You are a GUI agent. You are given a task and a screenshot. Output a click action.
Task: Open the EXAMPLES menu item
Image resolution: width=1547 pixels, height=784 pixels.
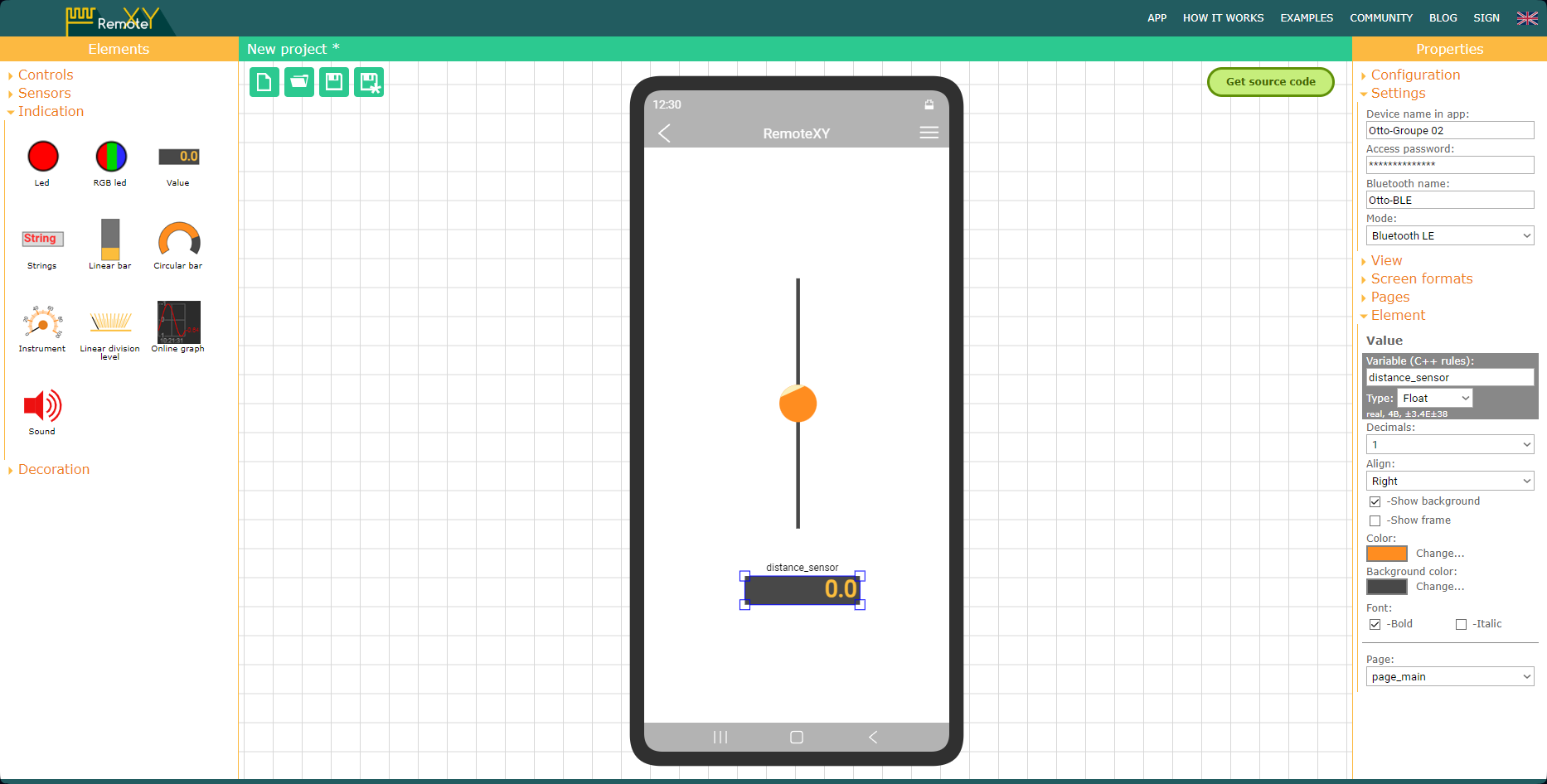tap(1306, 18)
